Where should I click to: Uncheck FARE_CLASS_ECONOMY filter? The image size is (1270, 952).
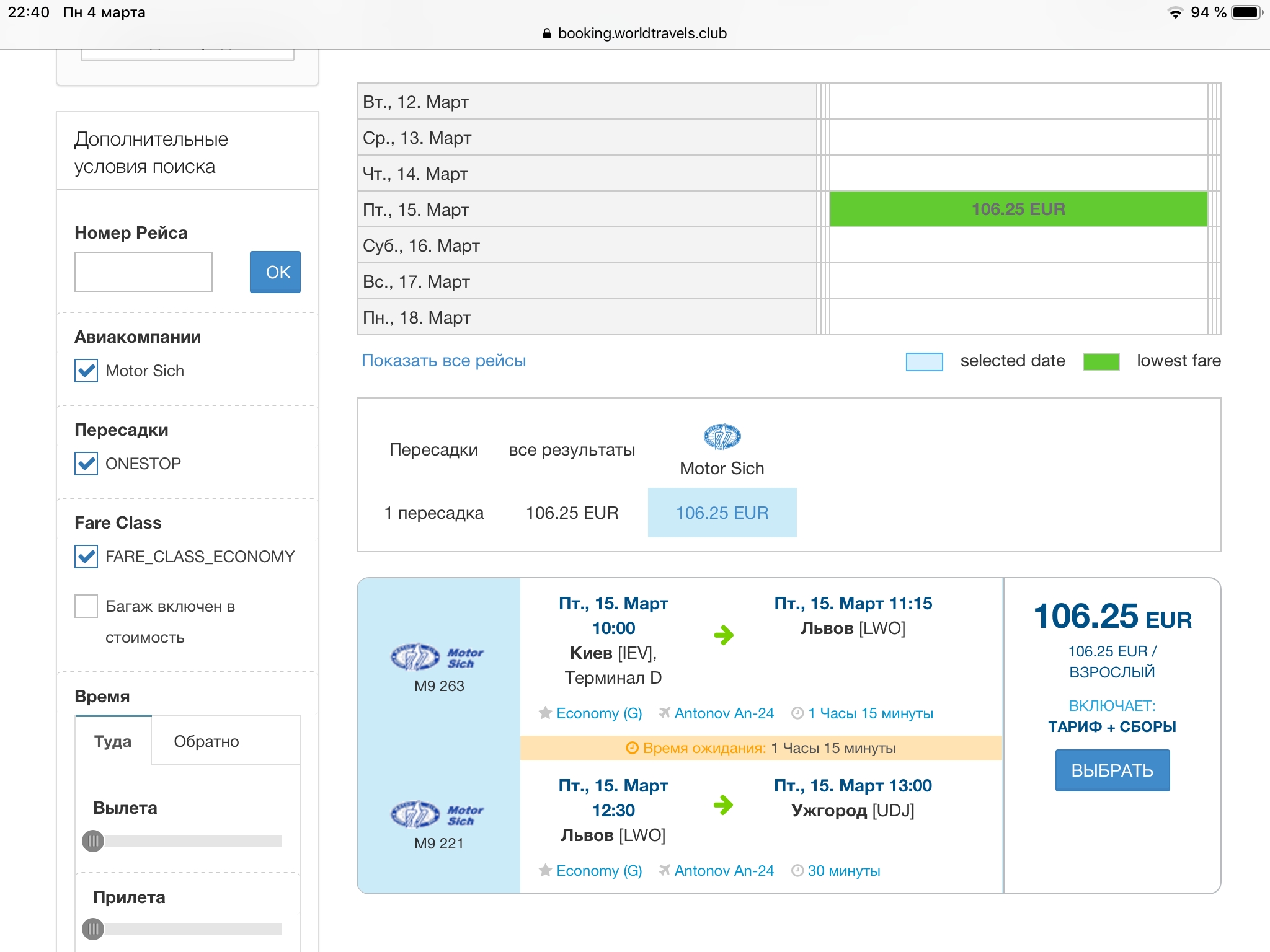click(x=86, y=557)
